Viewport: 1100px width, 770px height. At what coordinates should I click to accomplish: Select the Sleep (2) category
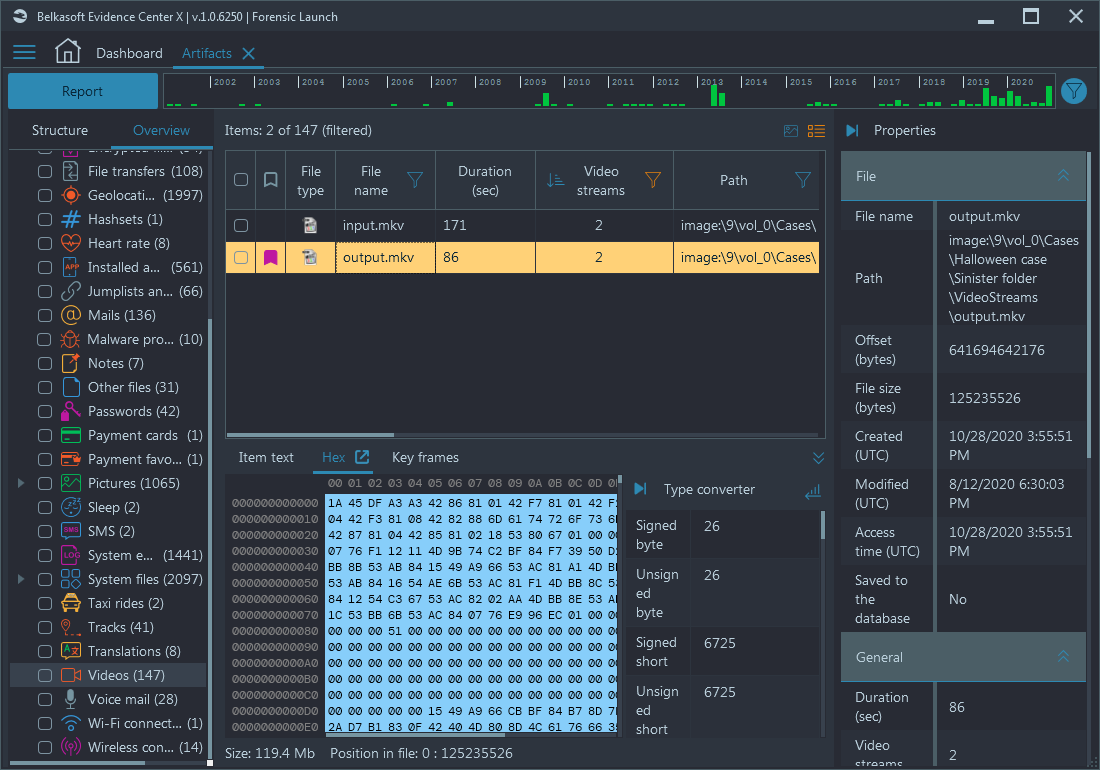(114, 507)
